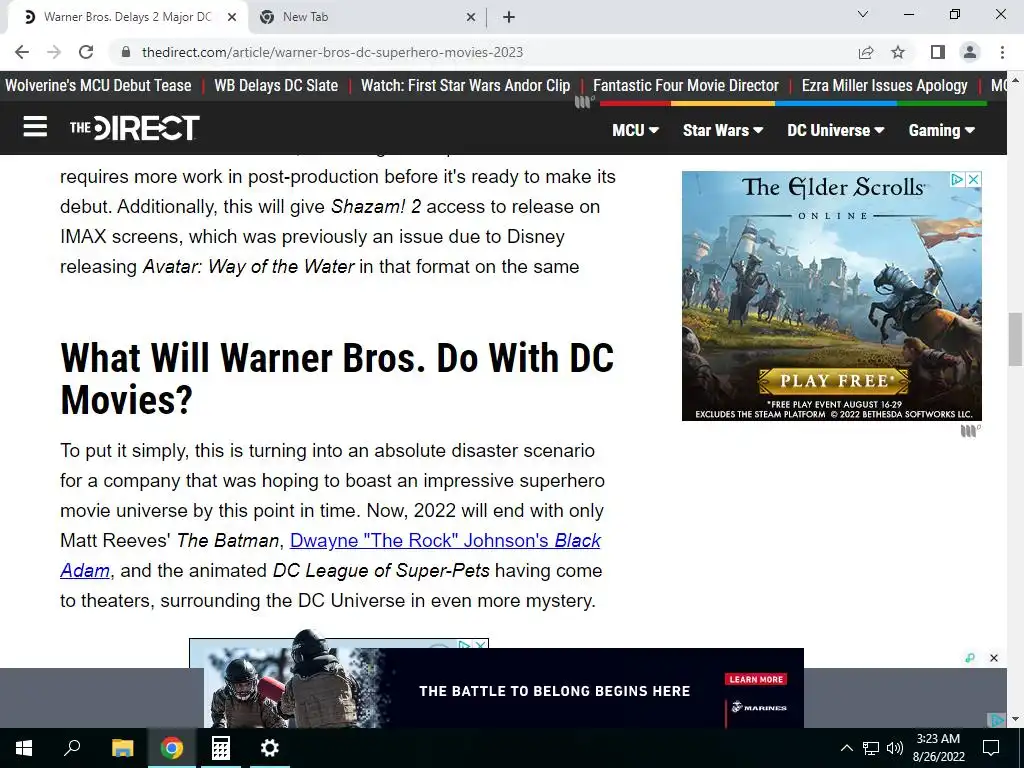Click the scrollbar up arrow
Screen dimensions: 1024x768
[1016, 80]
